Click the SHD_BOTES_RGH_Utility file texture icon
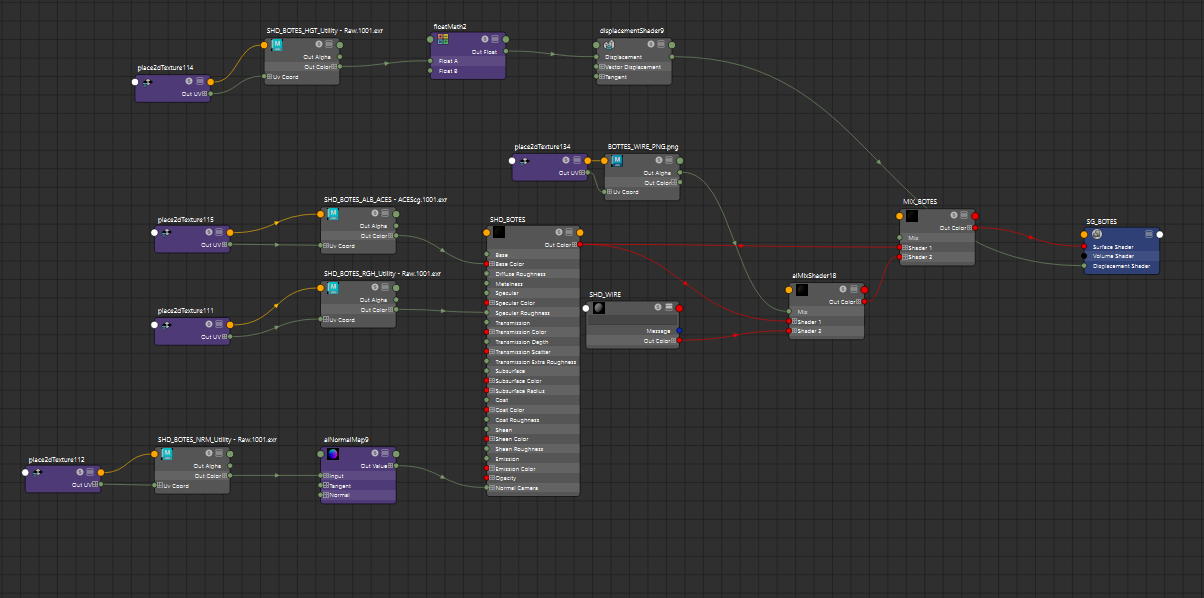 333,288
